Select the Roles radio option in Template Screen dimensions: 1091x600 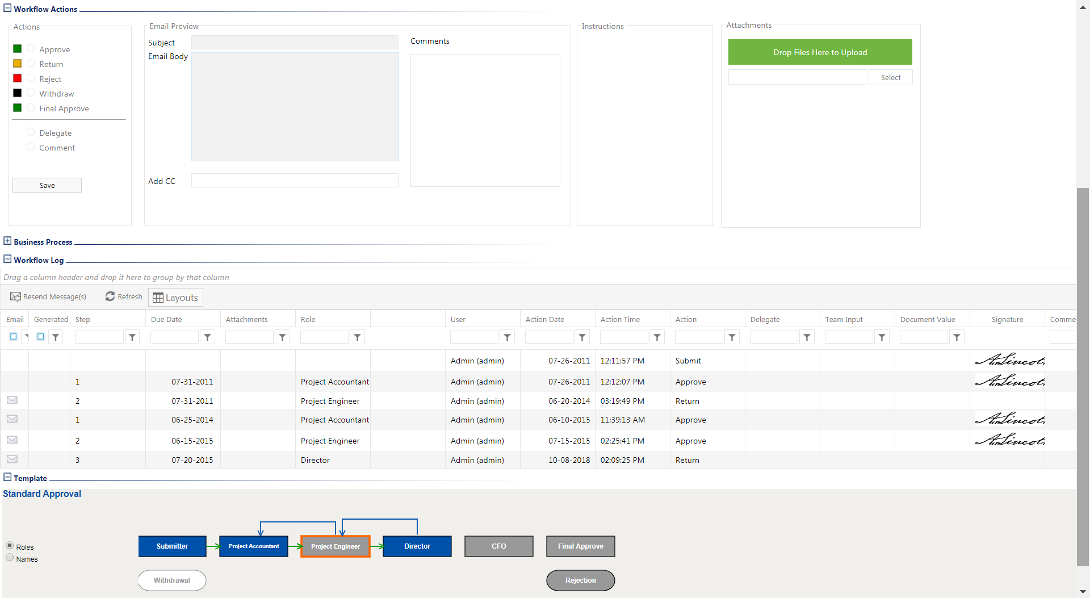click(10, 546)
